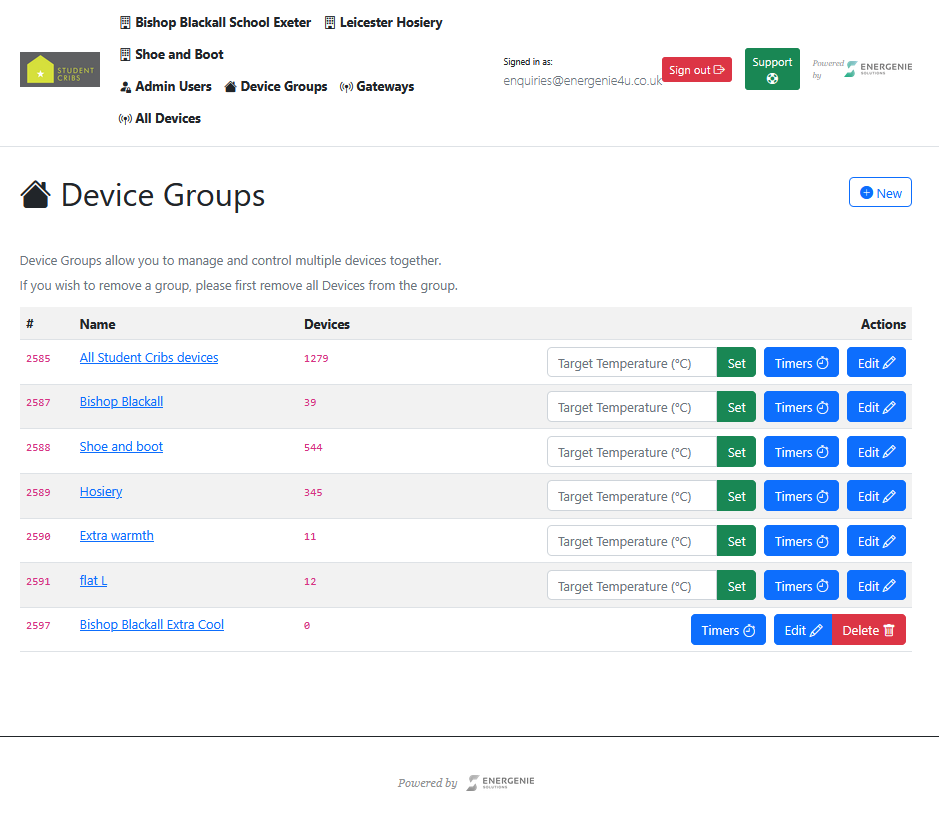
Task: Click Set for Extra warmth row
Action: 736,541
